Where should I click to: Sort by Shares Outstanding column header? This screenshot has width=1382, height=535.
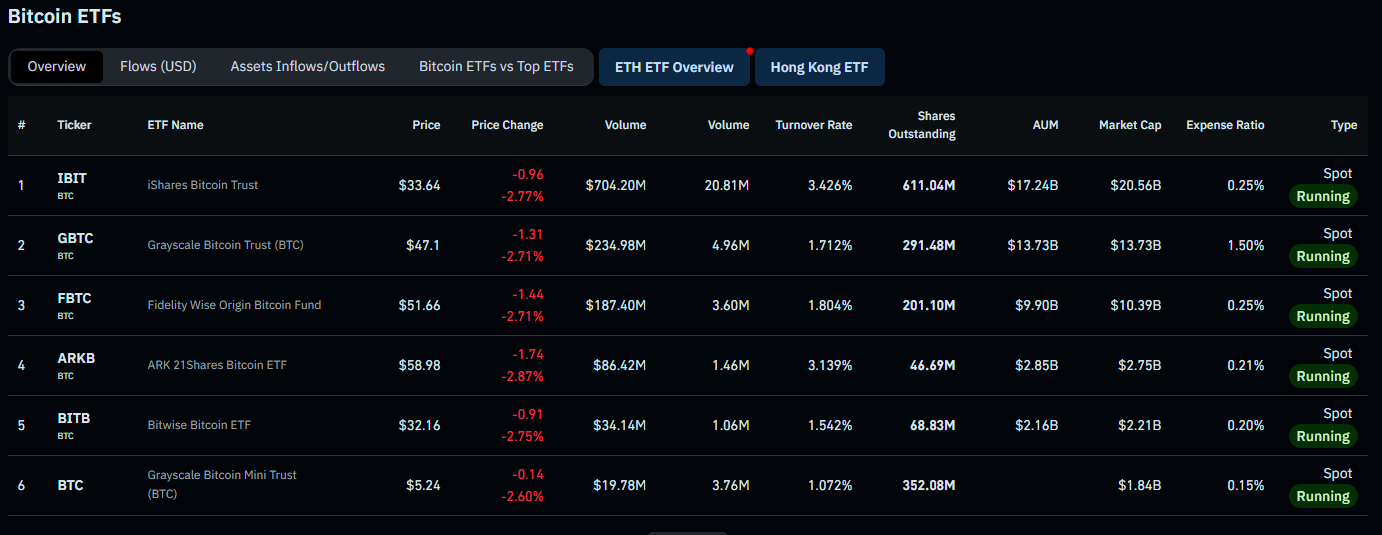922,125
